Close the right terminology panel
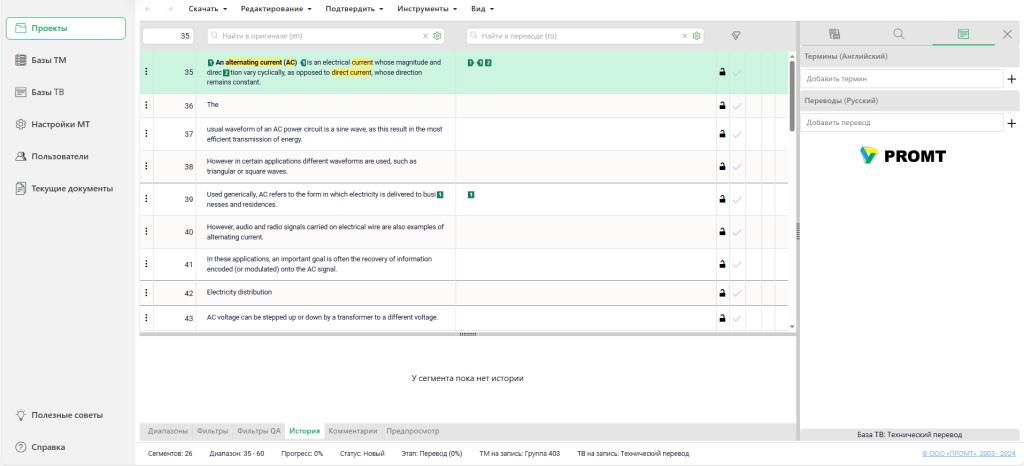Viewport: 1024px width, 466px height. [1007, 34]
